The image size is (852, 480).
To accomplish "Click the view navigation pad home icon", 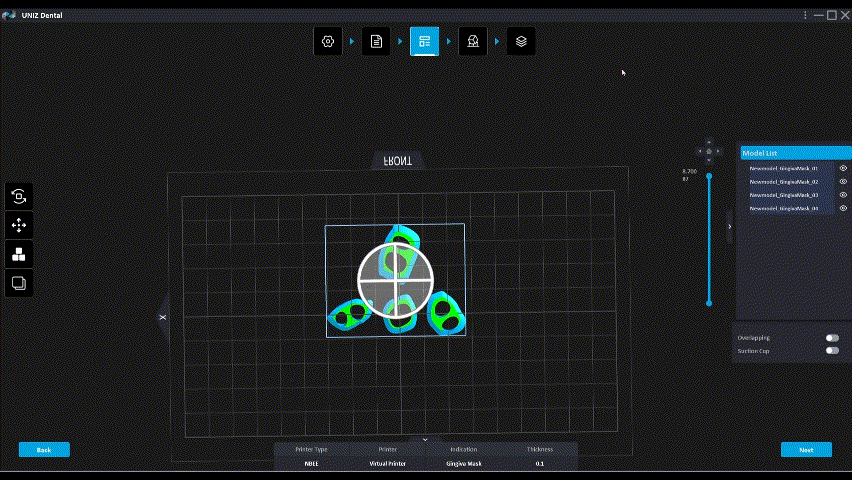I will click(x=709, y=152).
